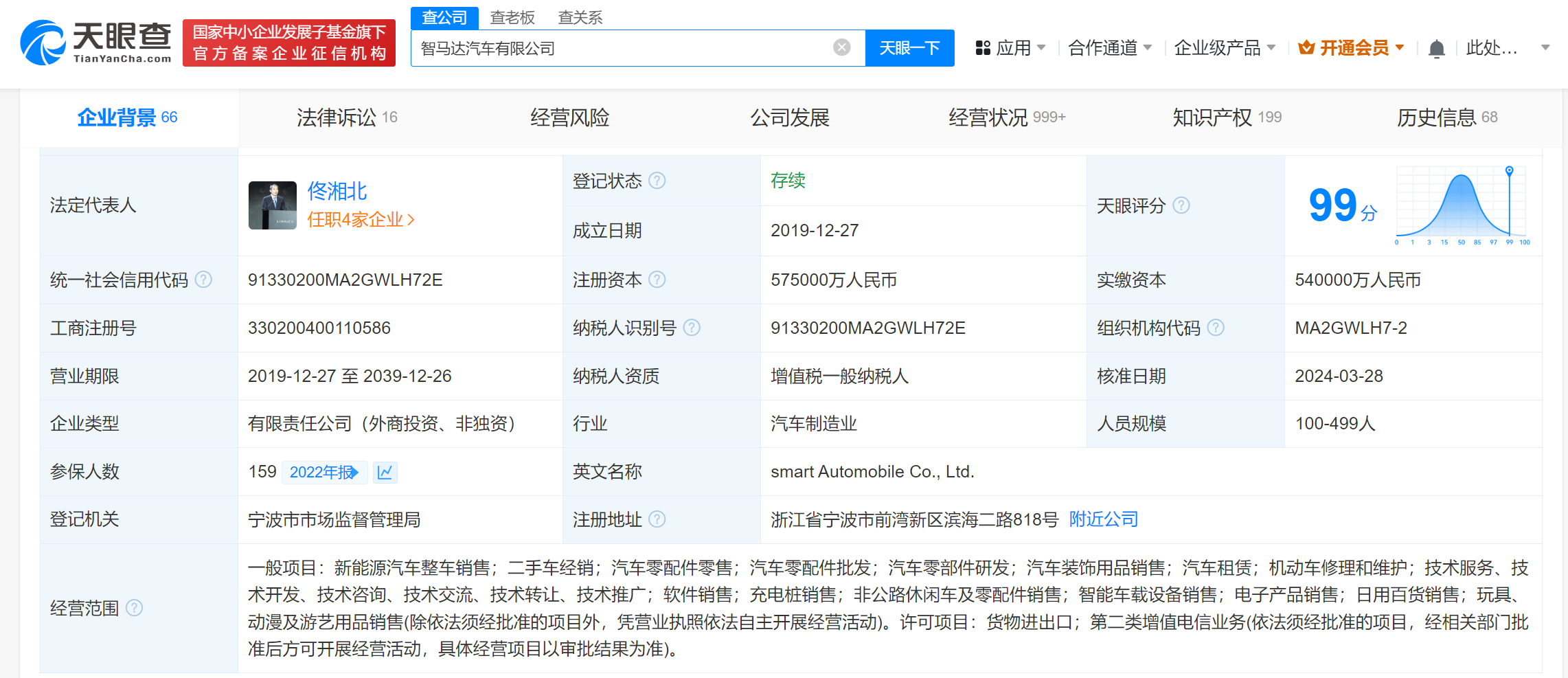Image resolution: width=1568 pixels, height=678 pixels.
Task: Click help icon beside 注册地址
Action: 657,519
